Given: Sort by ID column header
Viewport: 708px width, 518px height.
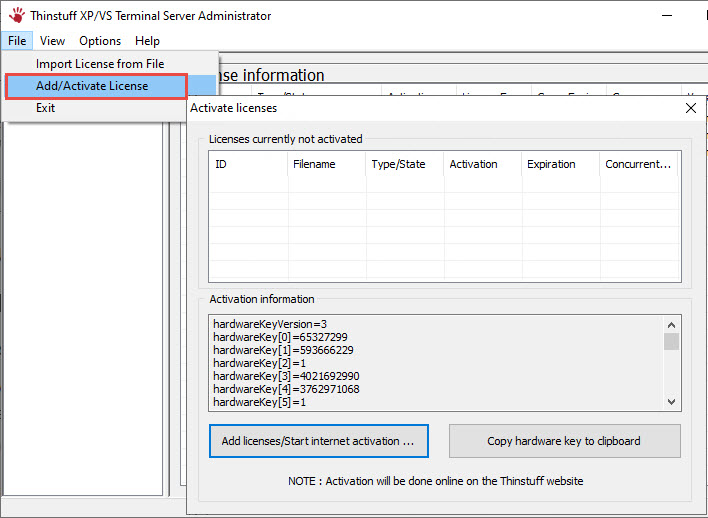Looking at the screenshot, I should [248, 164].
